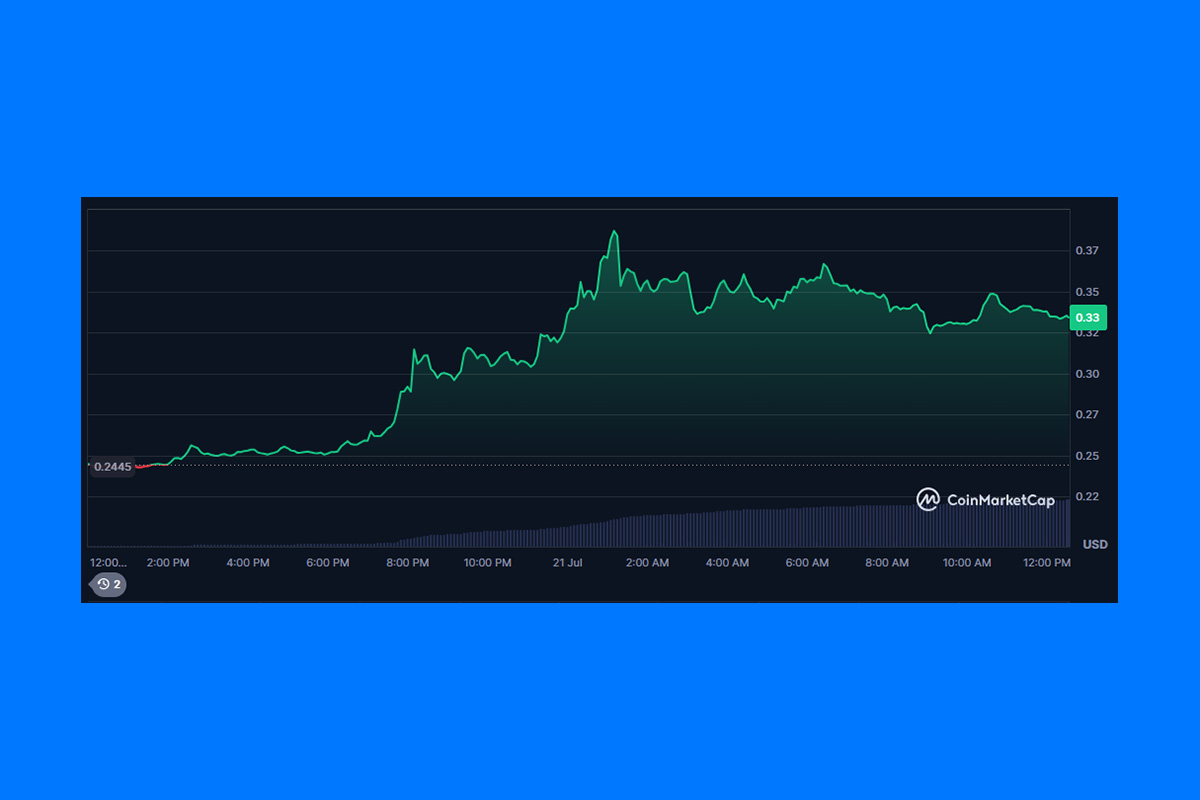This screenshot has height=800, width=1200.
Task: Click the 0.30 price axis label
Action: click(1087, 374)
